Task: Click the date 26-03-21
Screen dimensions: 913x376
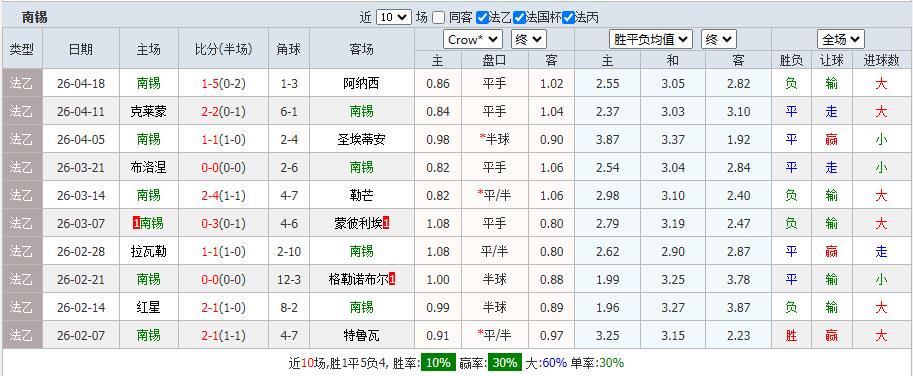Action: (x=81, y=167)
